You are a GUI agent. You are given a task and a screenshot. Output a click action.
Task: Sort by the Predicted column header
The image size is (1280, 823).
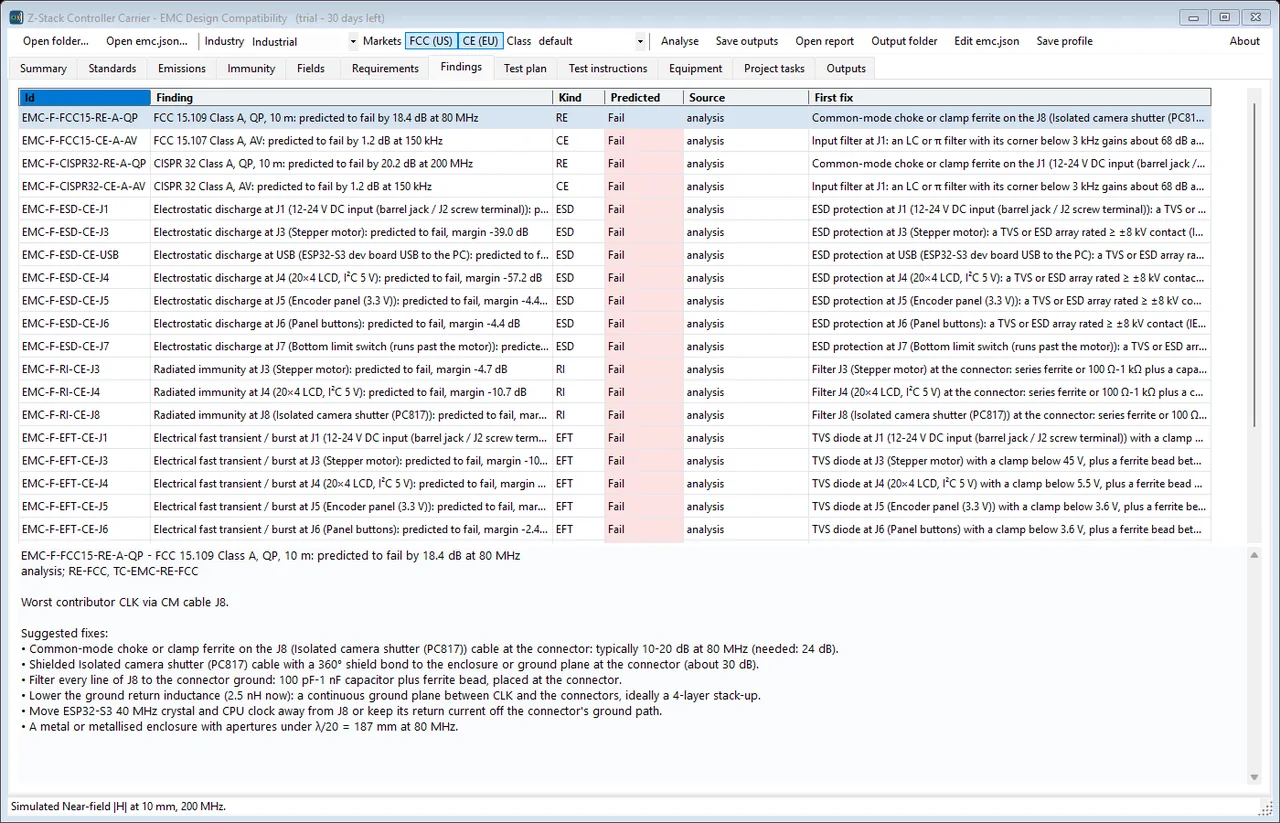coord(644,97)
